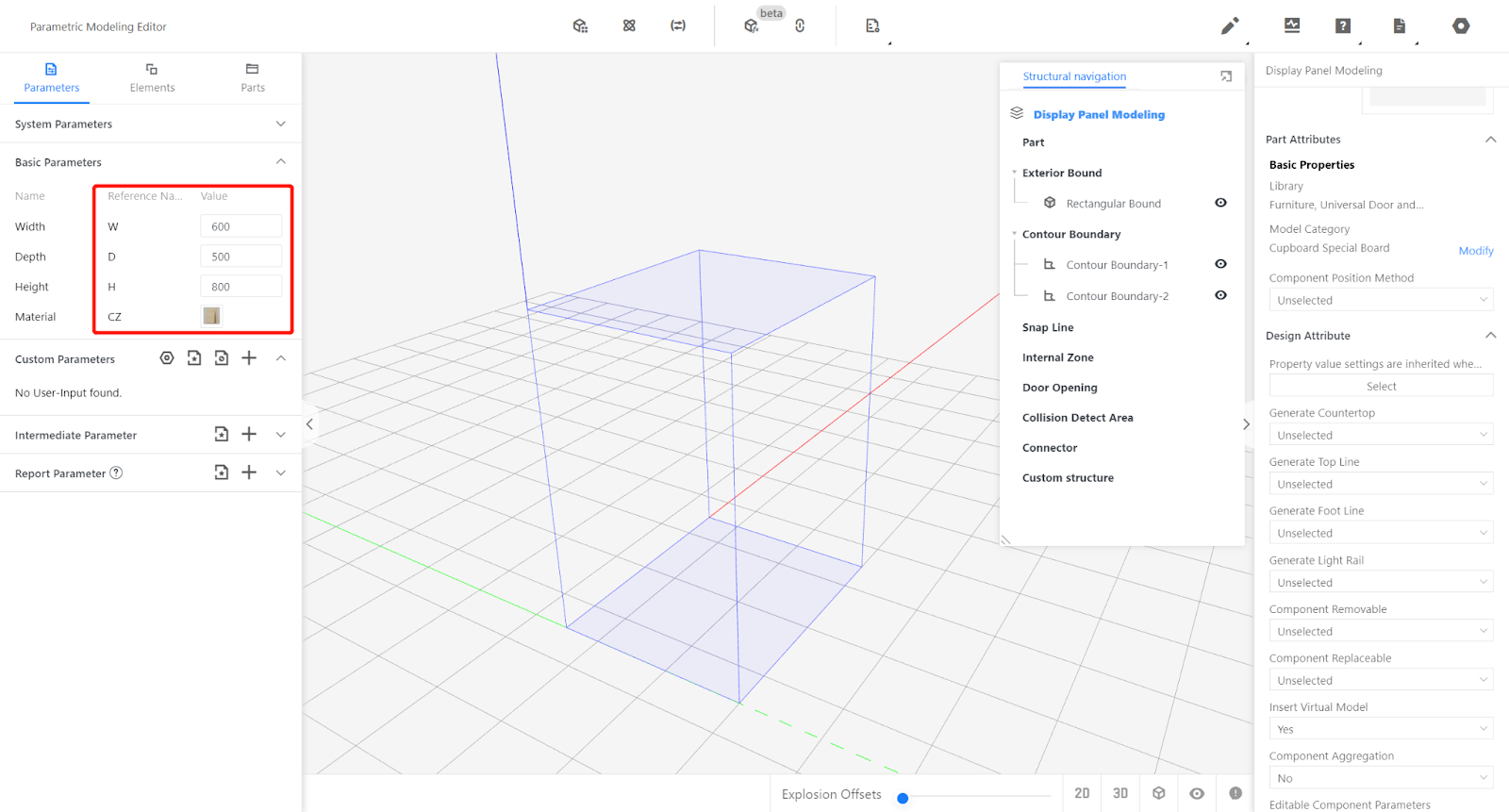Open the Component Position Method dropdown

1381,300
